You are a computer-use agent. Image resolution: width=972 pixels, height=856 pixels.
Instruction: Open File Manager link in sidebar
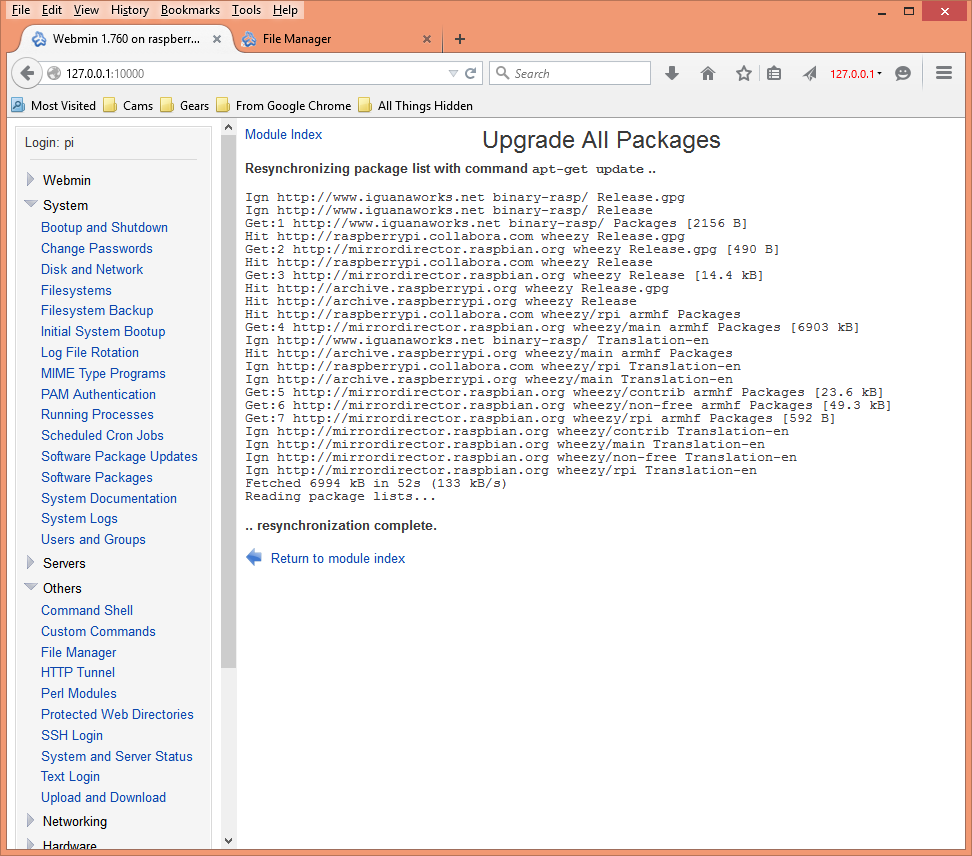[x=79, y=652]
